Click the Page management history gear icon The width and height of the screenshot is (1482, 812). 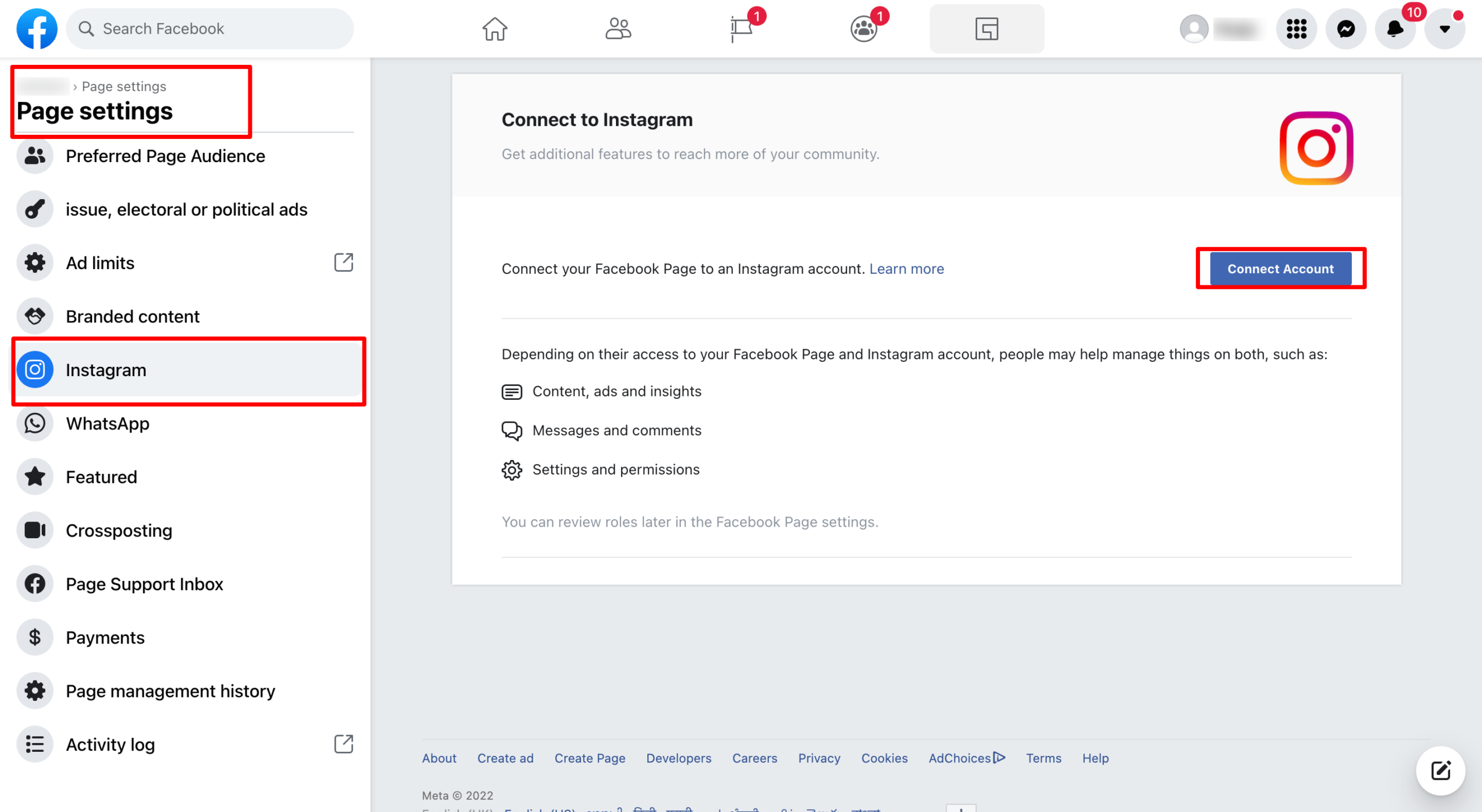tap(34, 690)
